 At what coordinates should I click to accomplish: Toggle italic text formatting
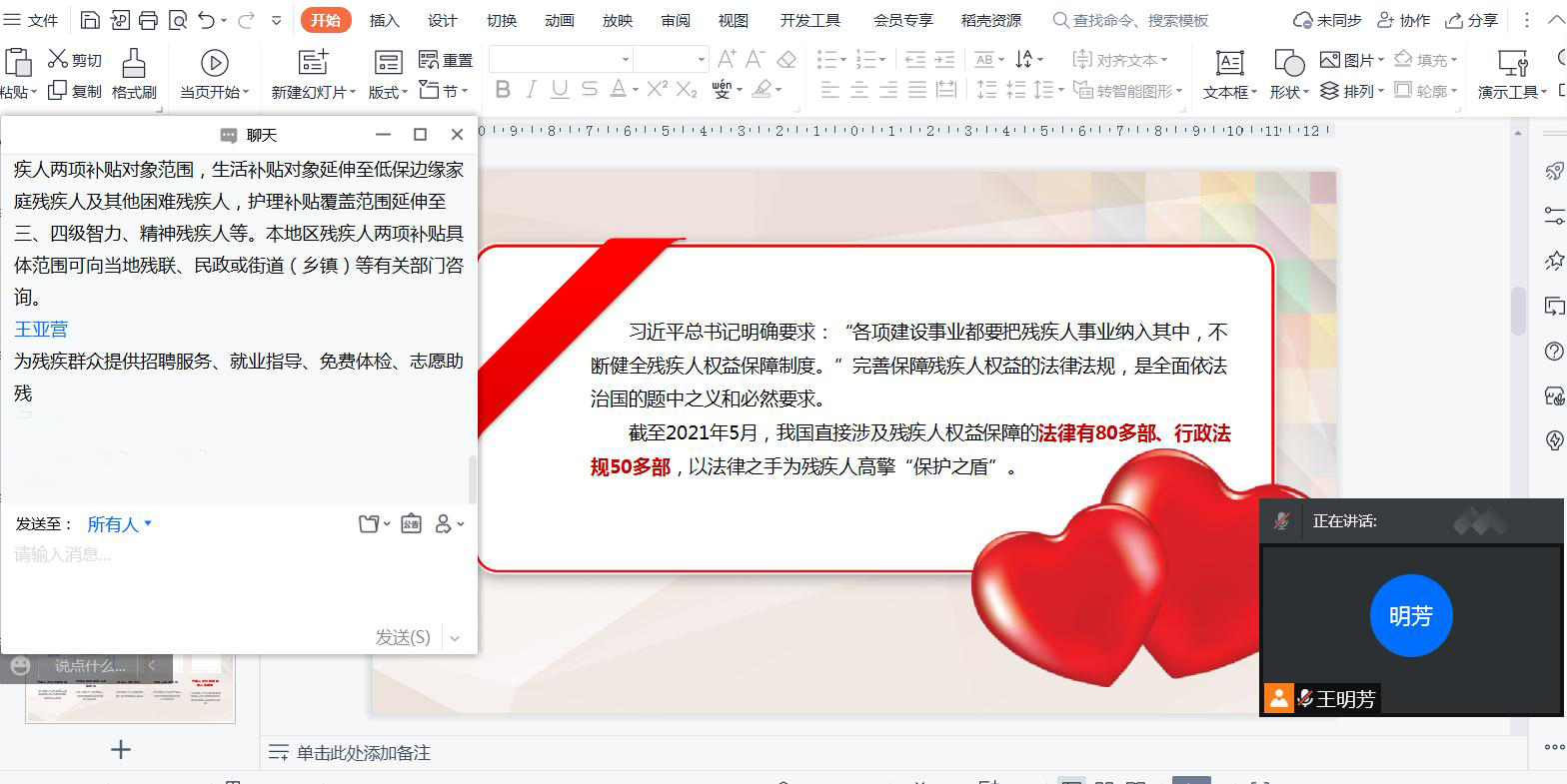[532, 90]
